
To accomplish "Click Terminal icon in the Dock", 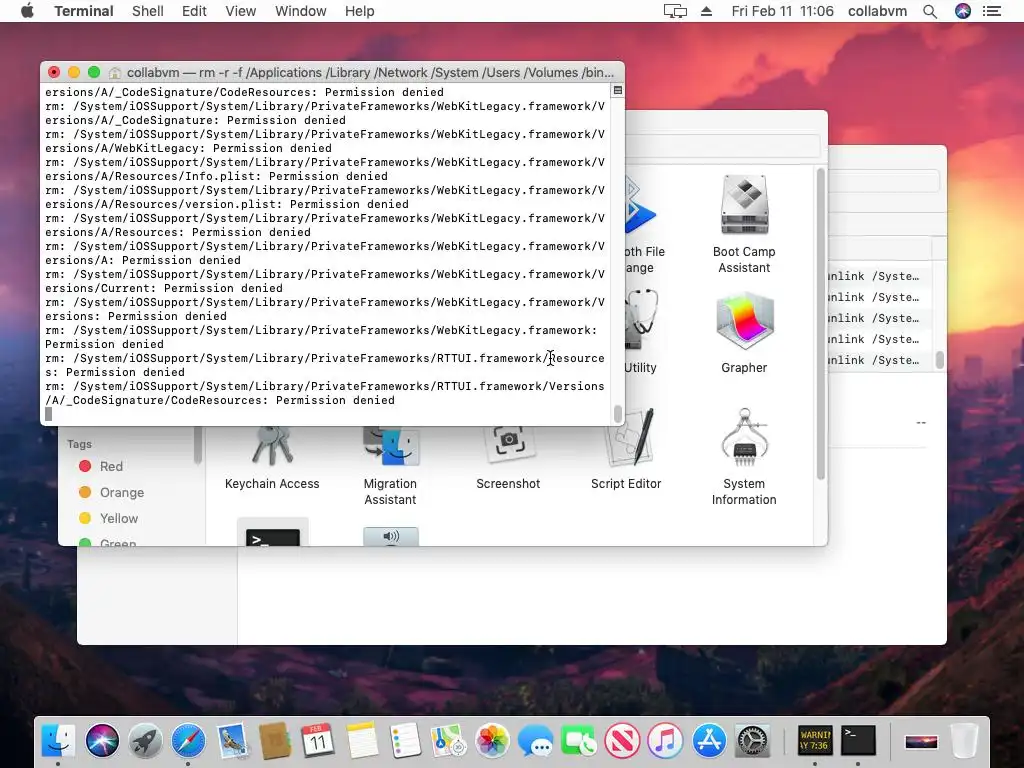I will pyautogui.click(x=857, y=741).
